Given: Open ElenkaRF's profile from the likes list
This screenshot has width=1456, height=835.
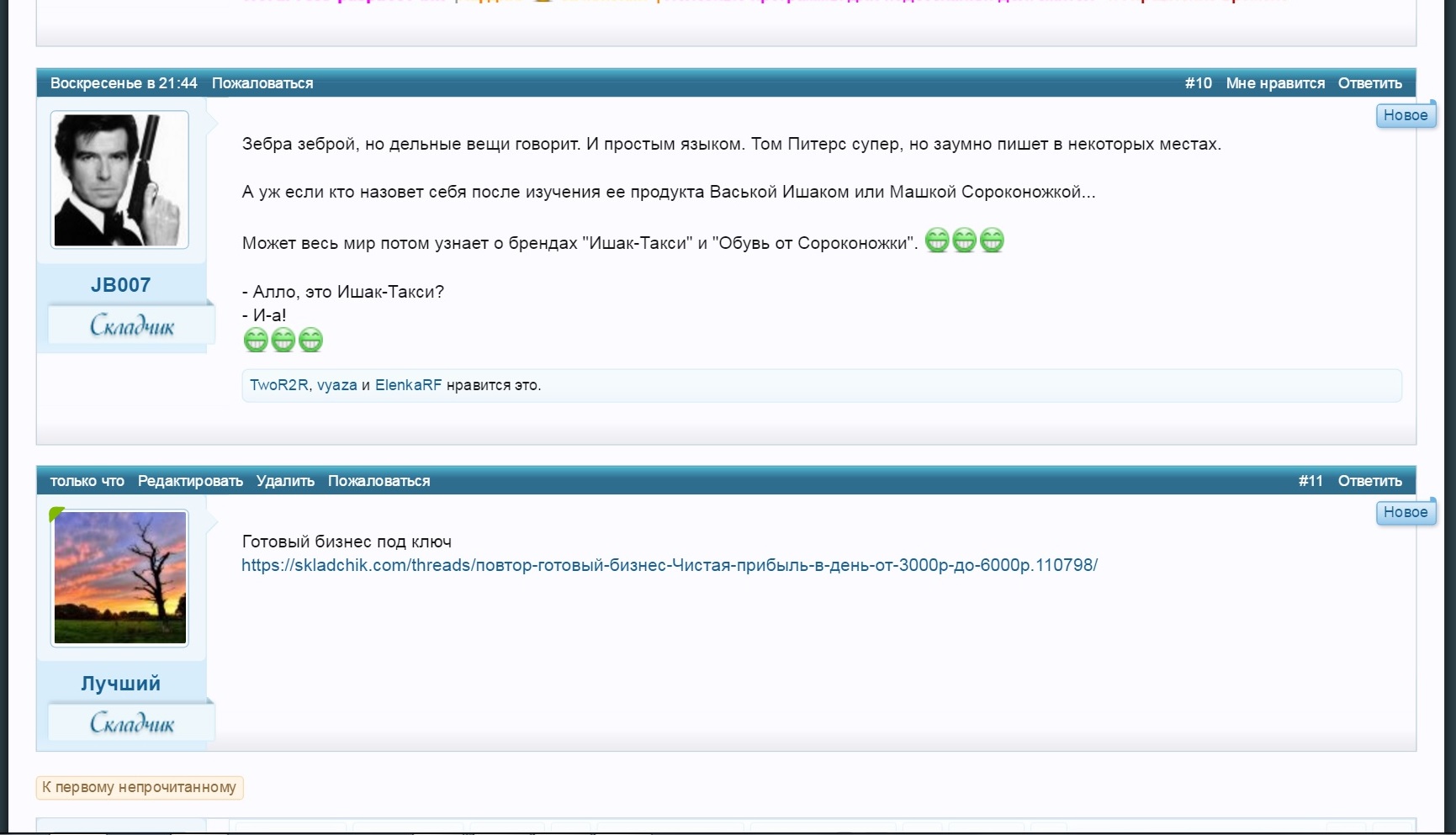Looking at the screenshot, I should (408, 385).
